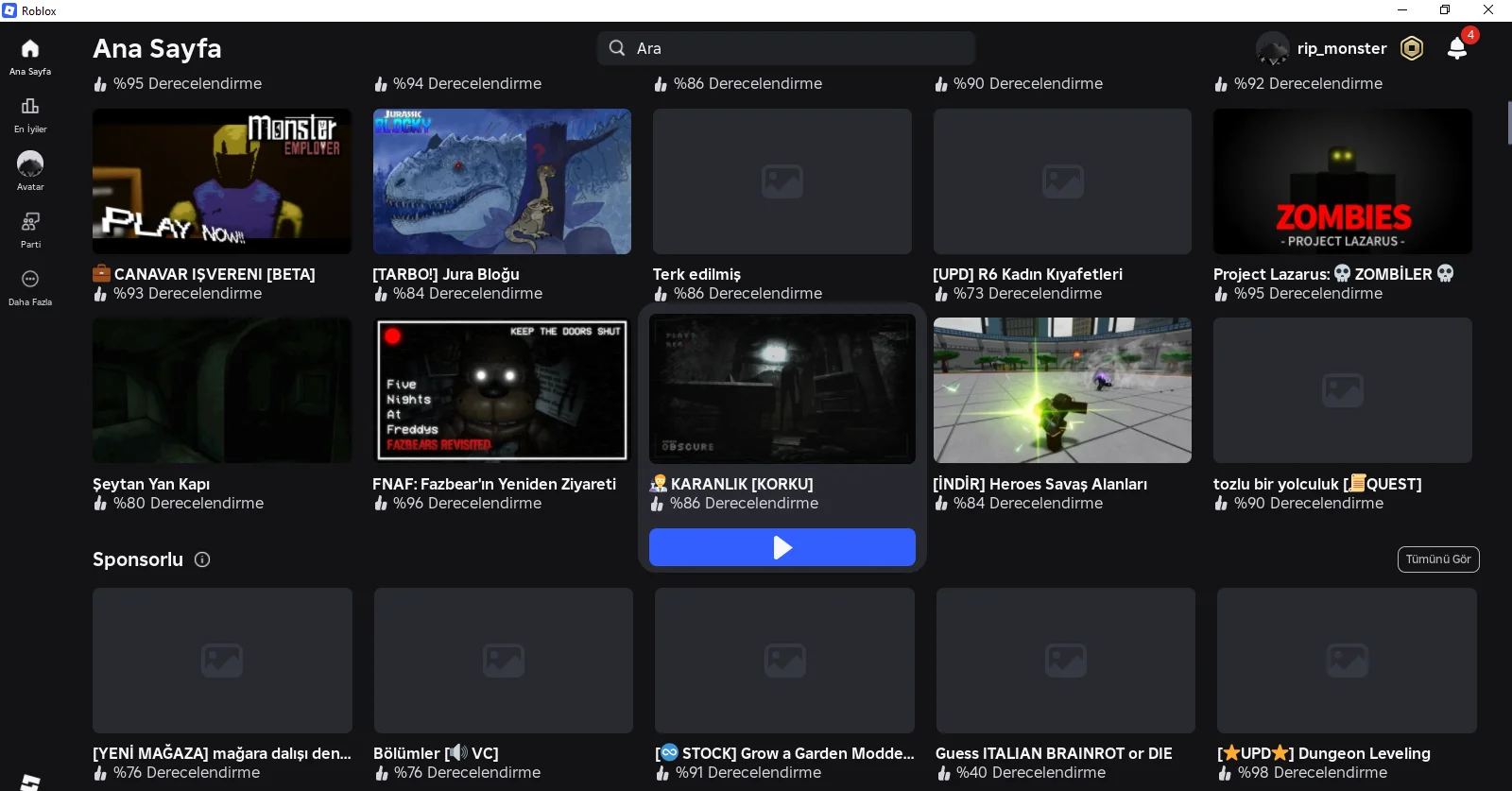Click FNAF: Fazbear'ın Yeniden Ziyareti title
Screen dimensions: 1512x791
coord(494,484)
